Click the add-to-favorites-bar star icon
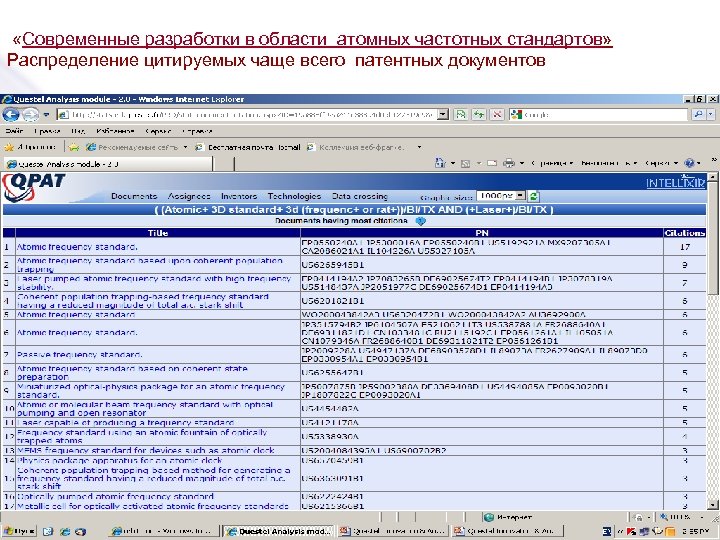The width and height of the screenshot is (720, 540). click(74, 147)
